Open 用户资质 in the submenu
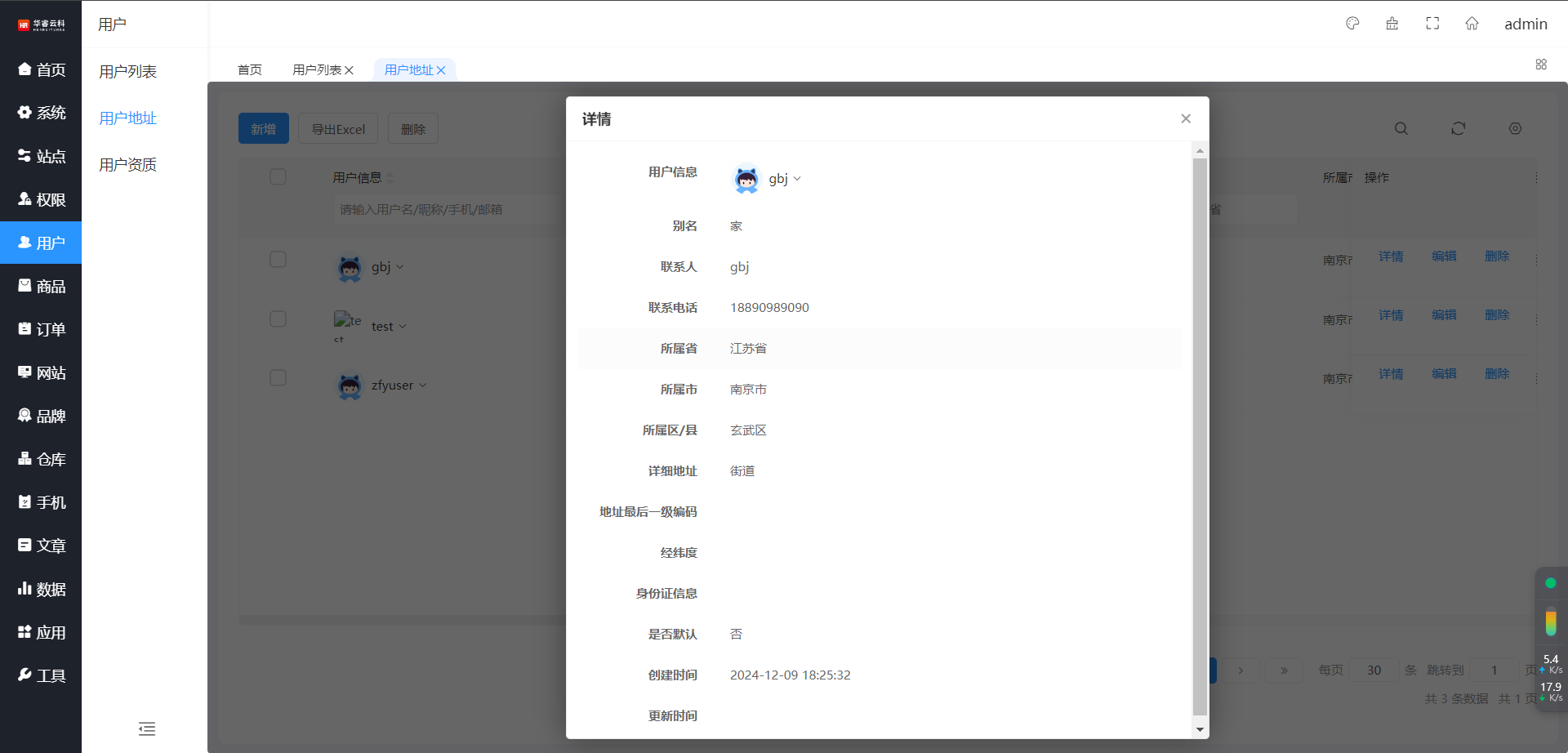The width and height of the screenshot is (1568, 753). (x=127, y=165)
